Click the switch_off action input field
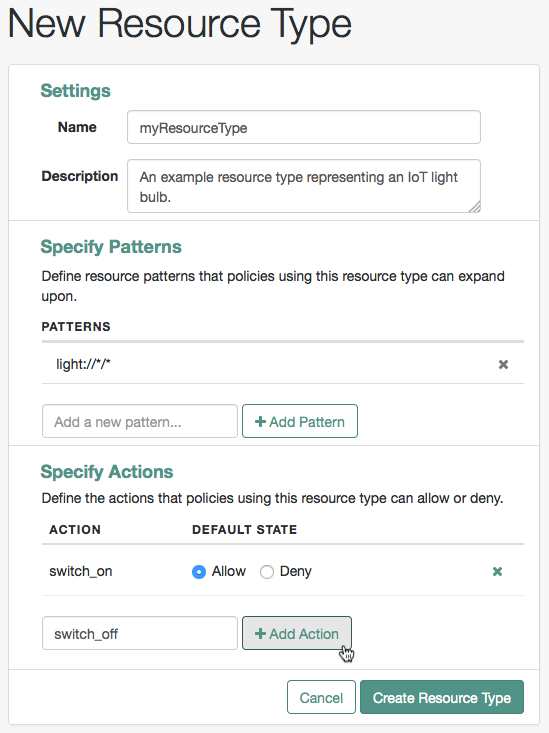549x733 pixels. tap(140, 633)
